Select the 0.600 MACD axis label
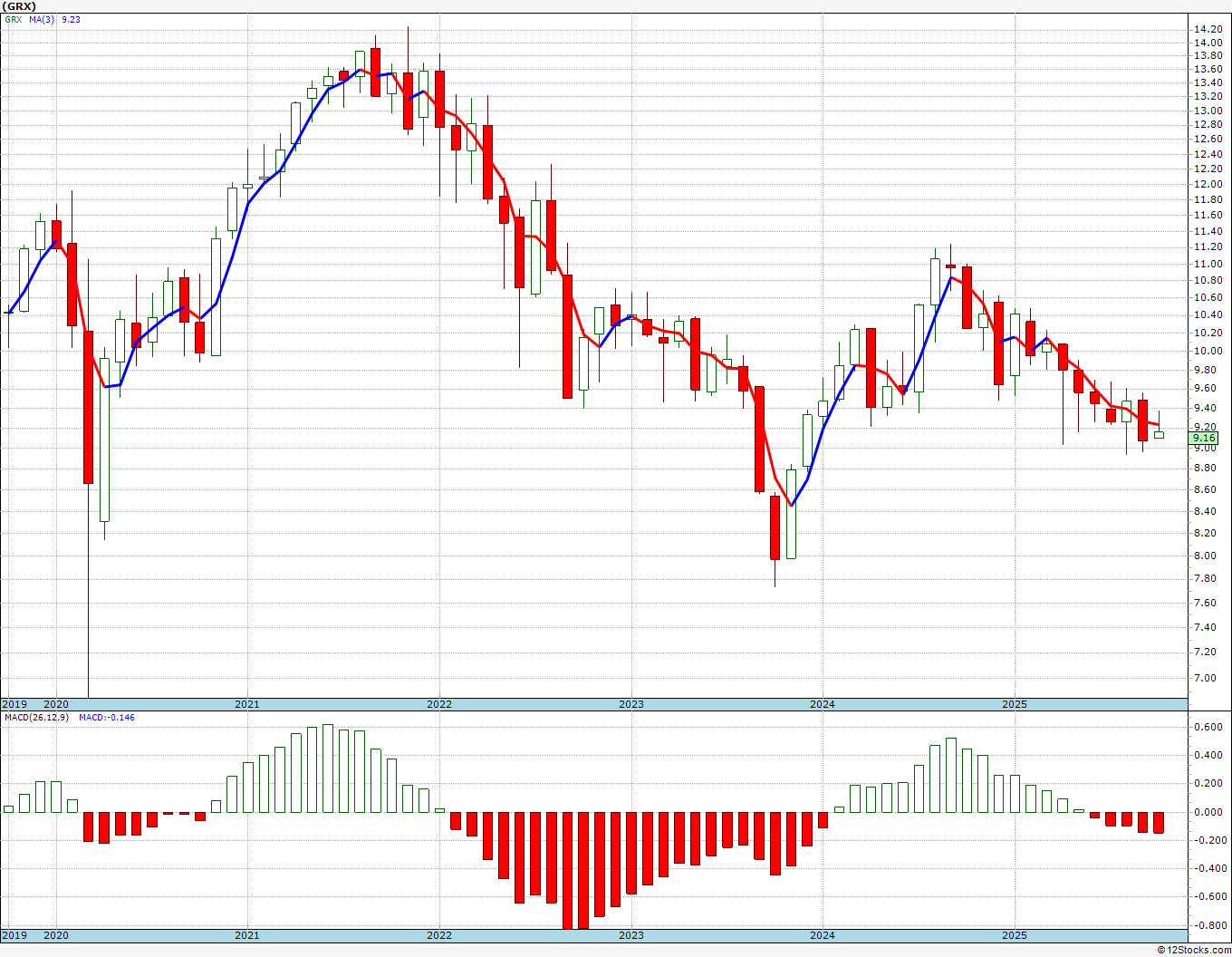Viewport: 1232px width, 957px height. pos(1207,727)
